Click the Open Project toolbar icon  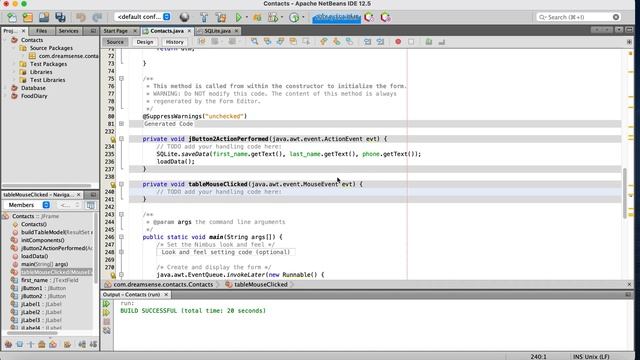[44, 17]
